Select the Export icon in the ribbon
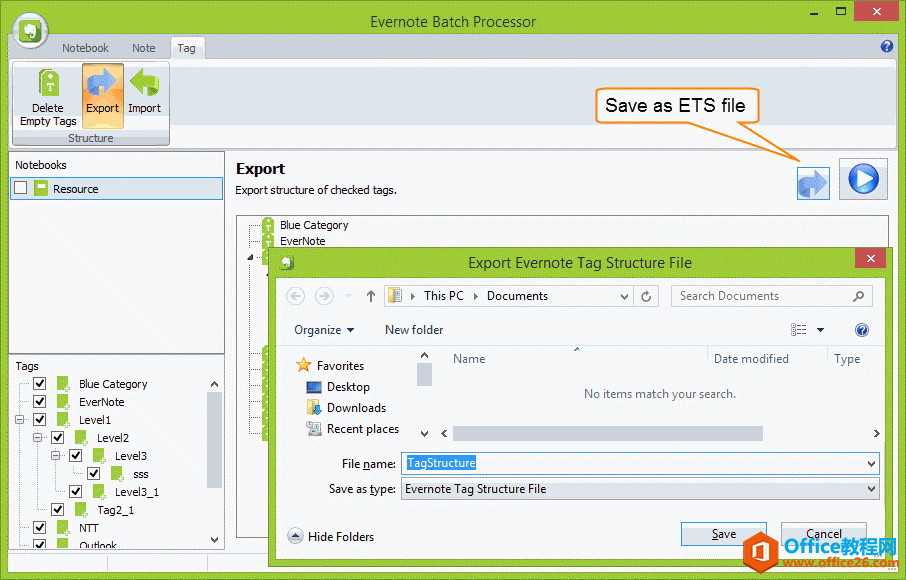906x580 pixels. [x=102, y=95]
